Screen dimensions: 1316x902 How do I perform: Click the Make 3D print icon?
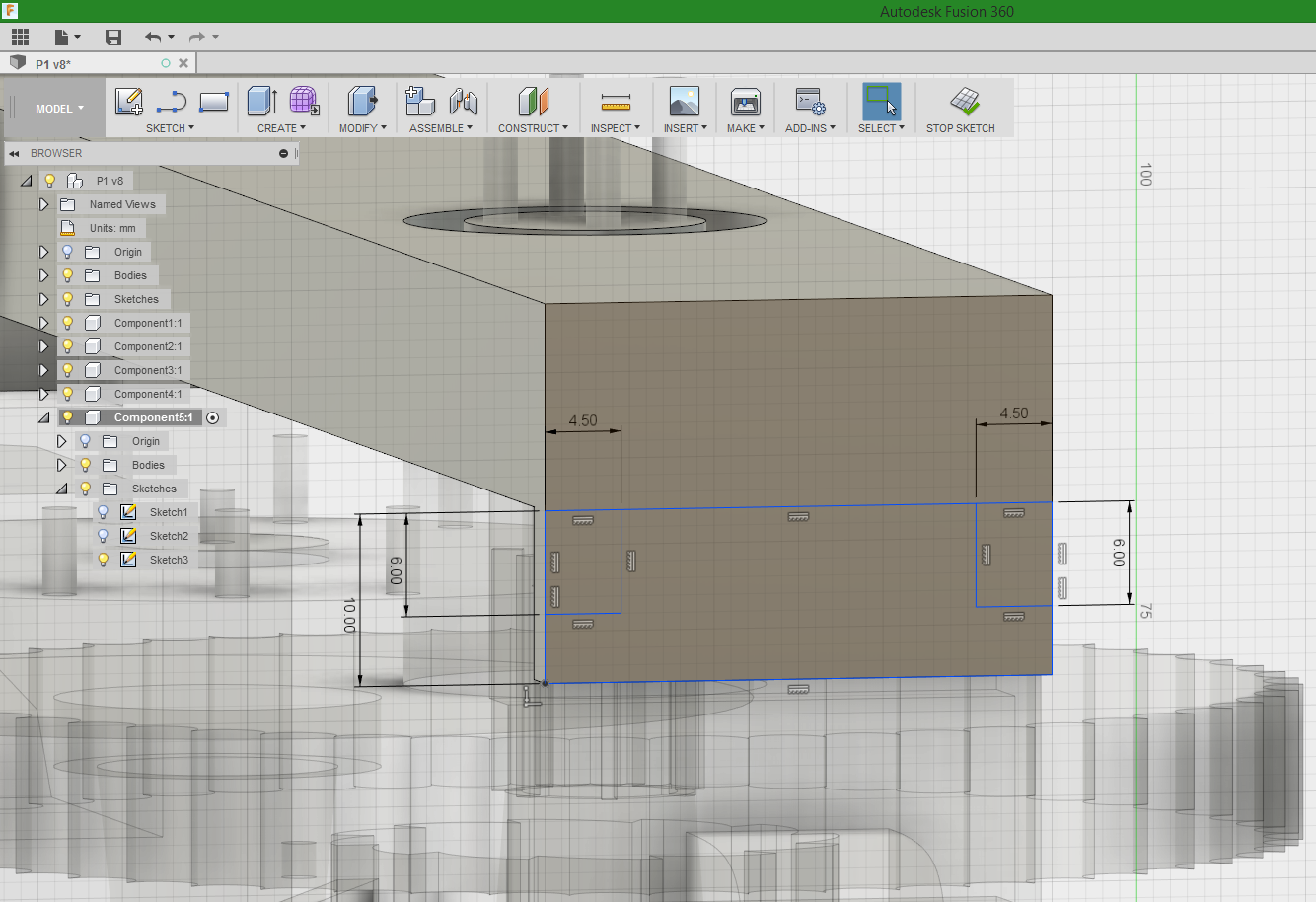click(745, 101)
